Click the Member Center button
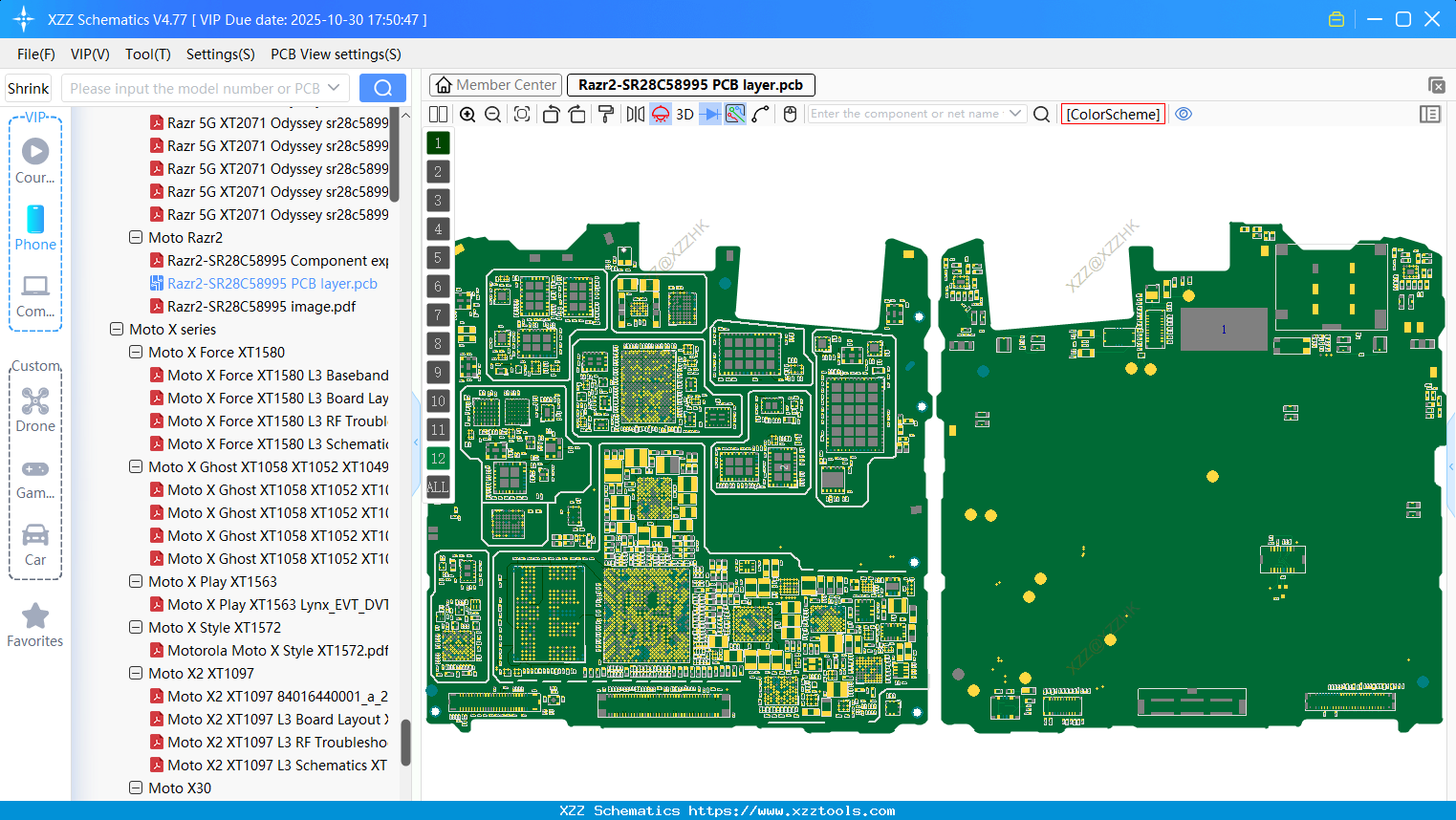Viewport: 1456px width, 820px height. (495, 85)
